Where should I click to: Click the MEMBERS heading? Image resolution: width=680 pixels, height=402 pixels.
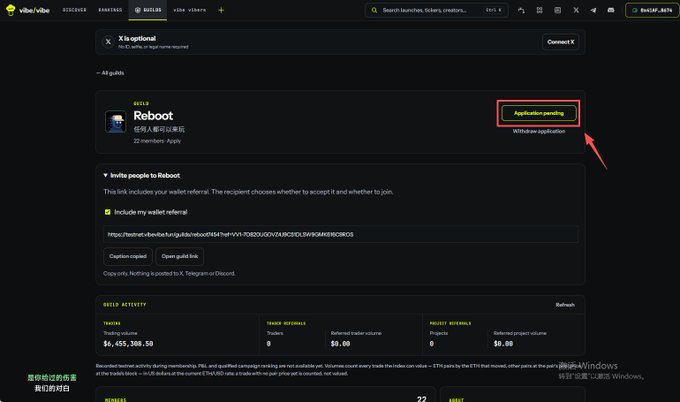point(115,400)
